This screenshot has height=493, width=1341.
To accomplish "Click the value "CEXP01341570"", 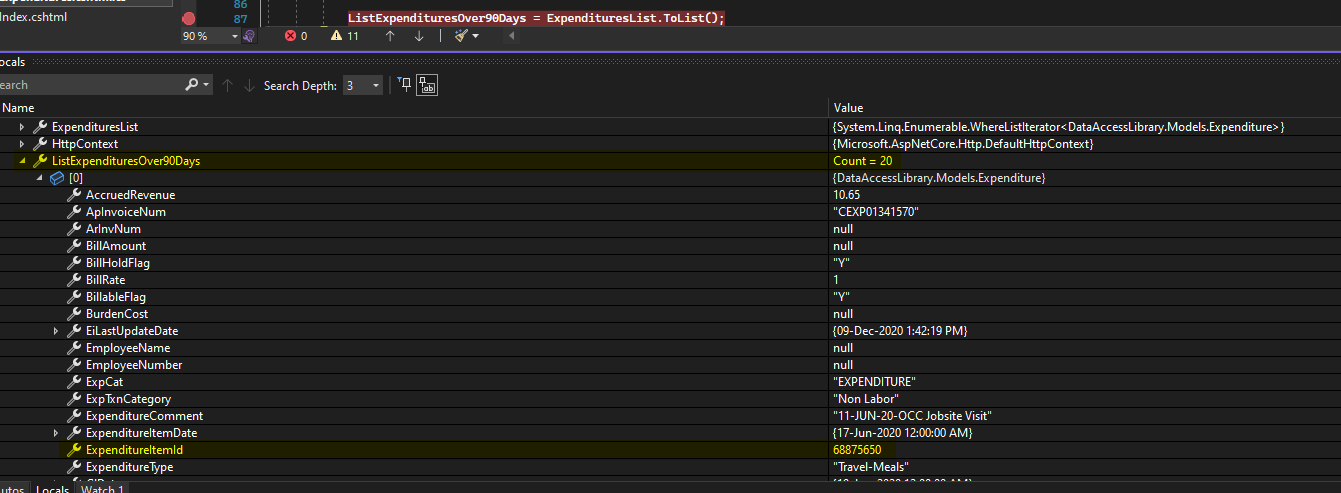I will pyautogui.click(x=875, y=212).
